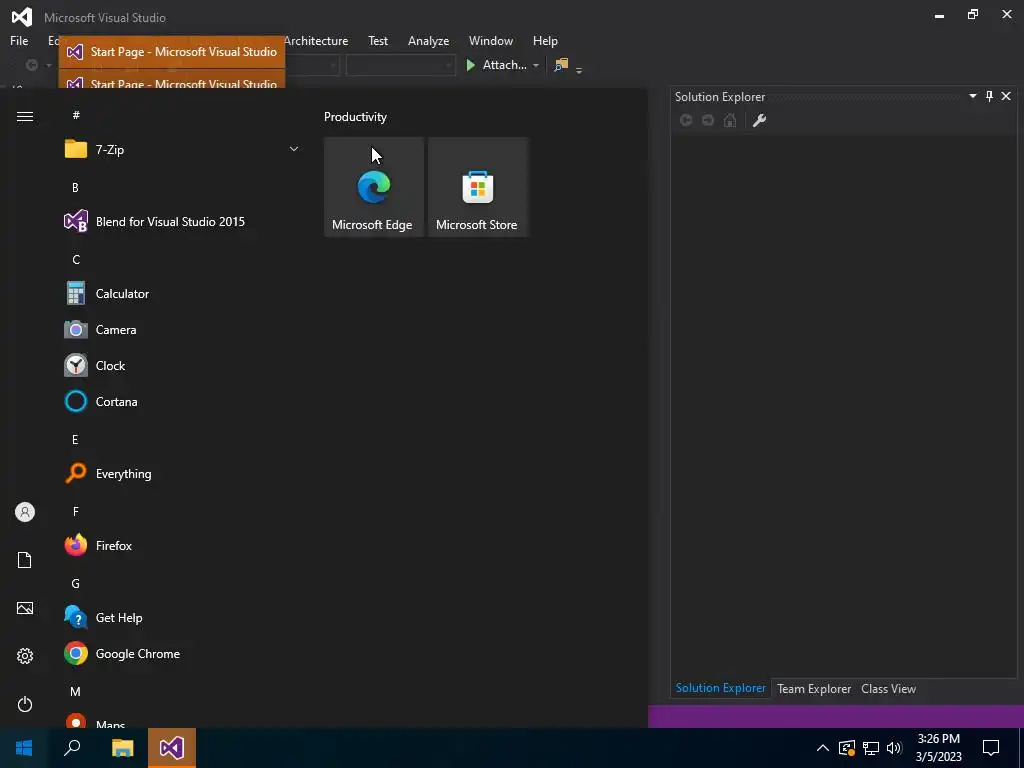Click the Power icon in Start sidebar
Viewport: 1024px width, 768px height.
[x=25, y=704]
